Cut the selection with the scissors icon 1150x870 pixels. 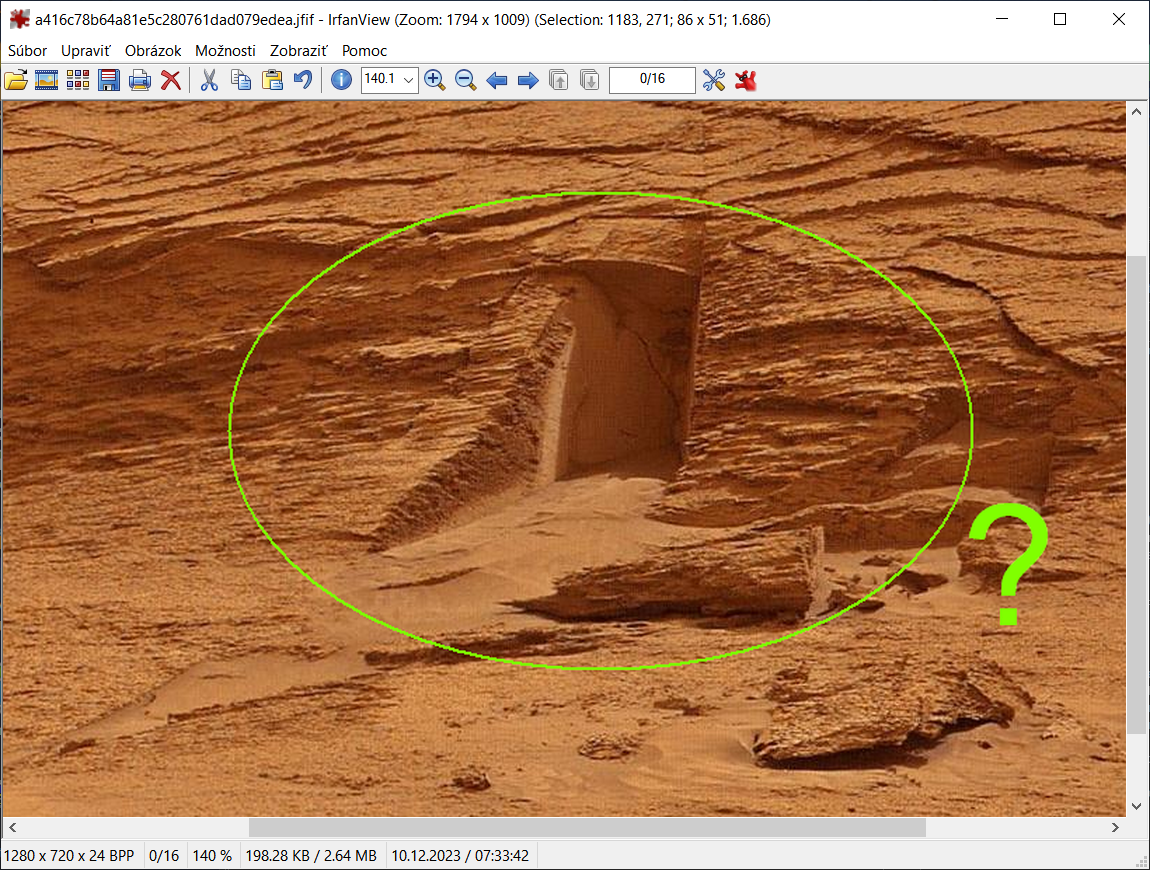point(209,80)
